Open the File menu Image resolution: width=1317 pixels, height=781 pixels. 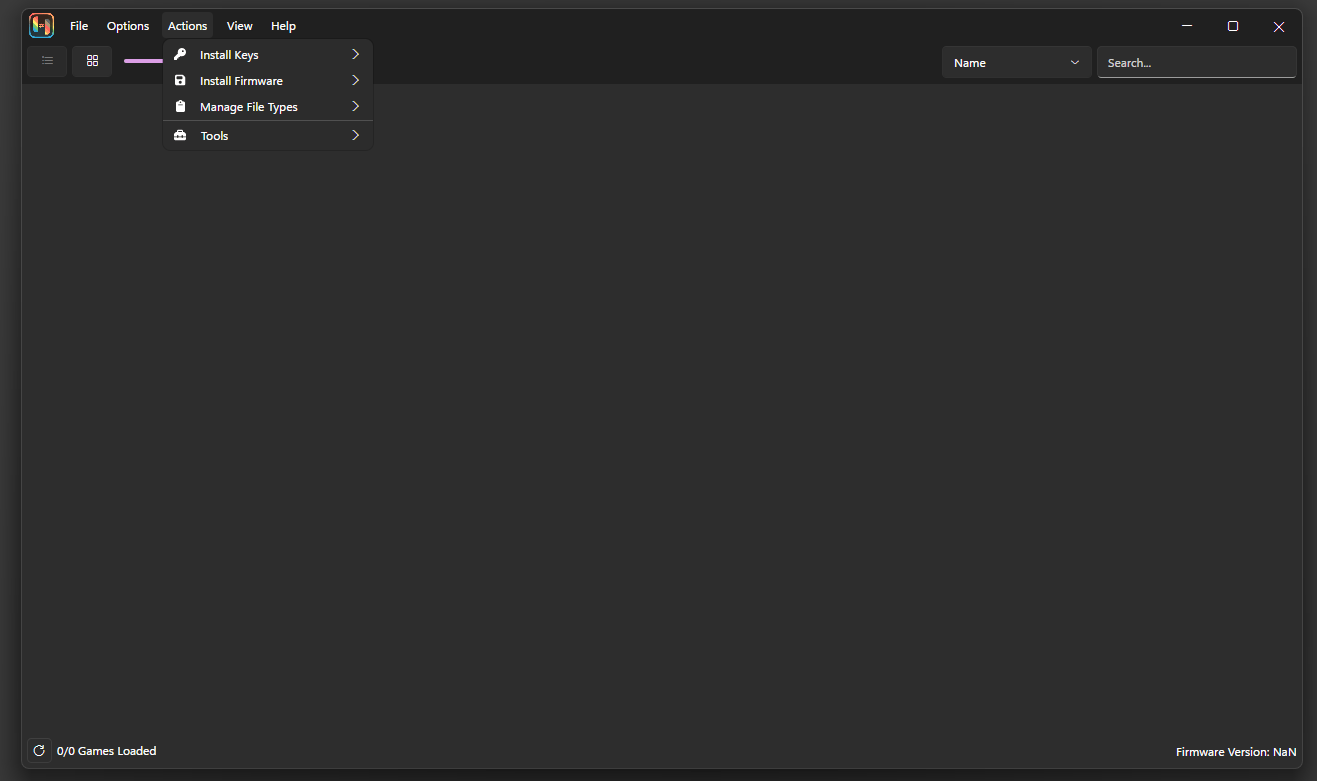pyautogui.click(x=78, y=25)
